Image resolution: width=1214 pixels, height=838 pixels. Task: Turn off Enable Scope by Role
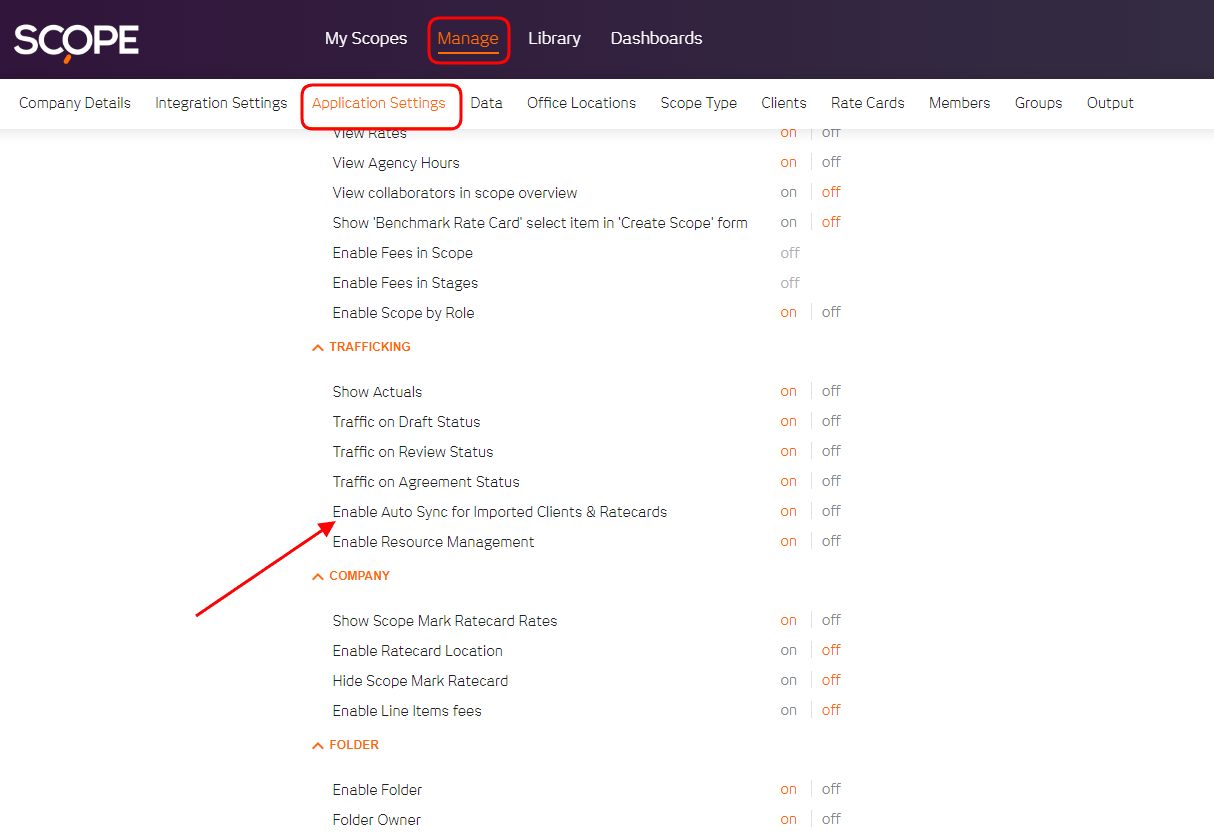[831, 312]
